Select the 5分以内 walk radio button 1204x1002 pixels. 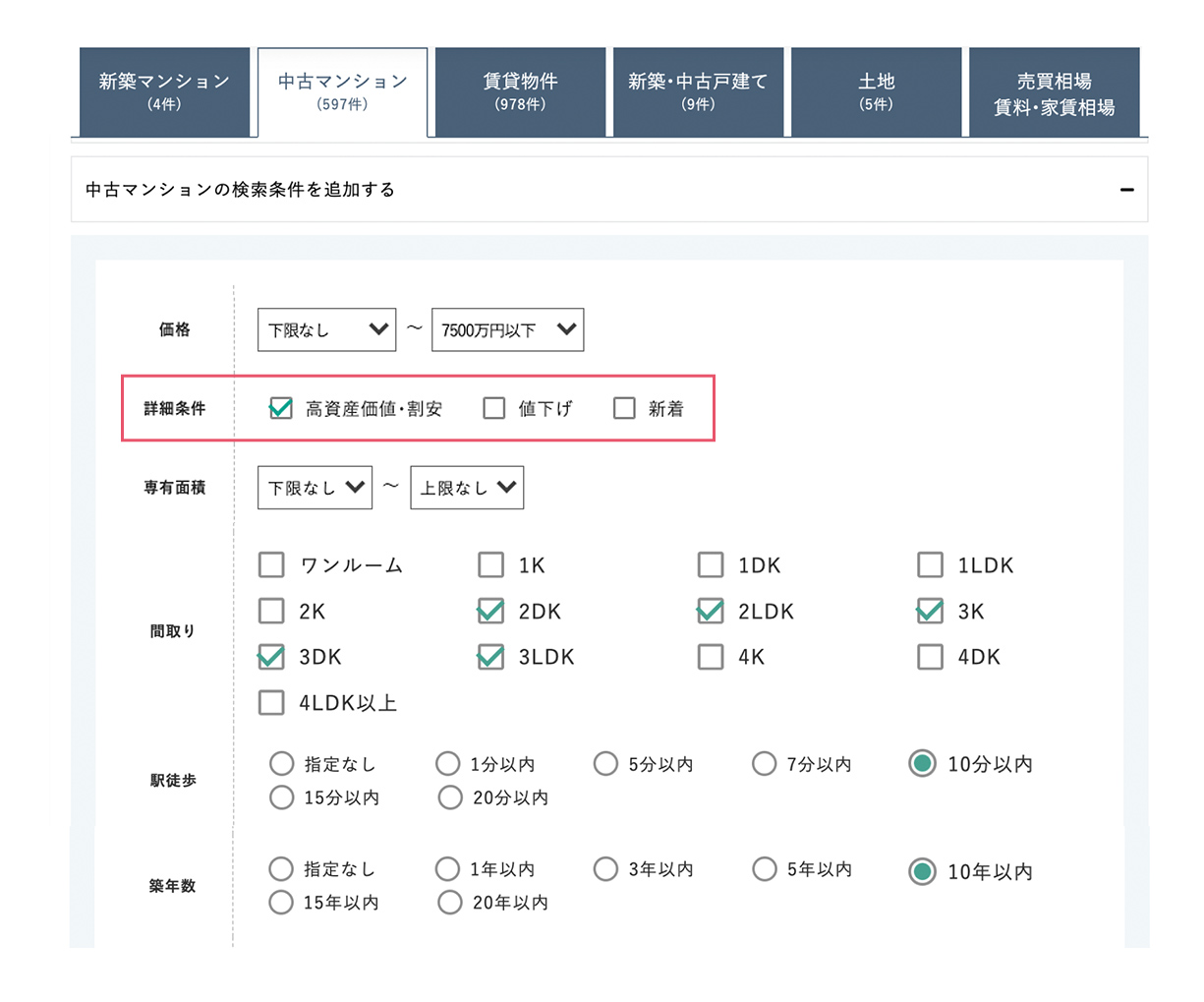point(606,764)
